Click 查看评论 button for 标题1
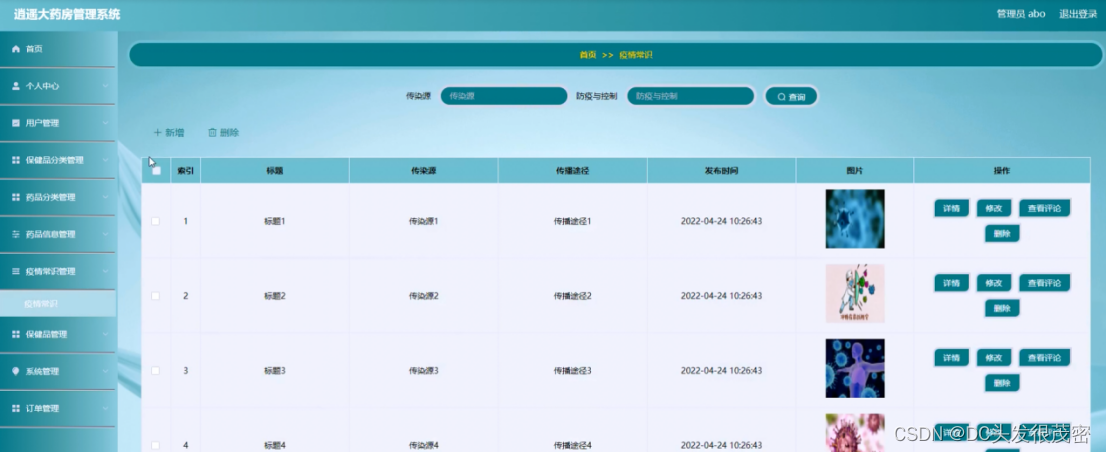Image resolution: width=1106 pixels, height=453 pixels. pos(1045,208)
